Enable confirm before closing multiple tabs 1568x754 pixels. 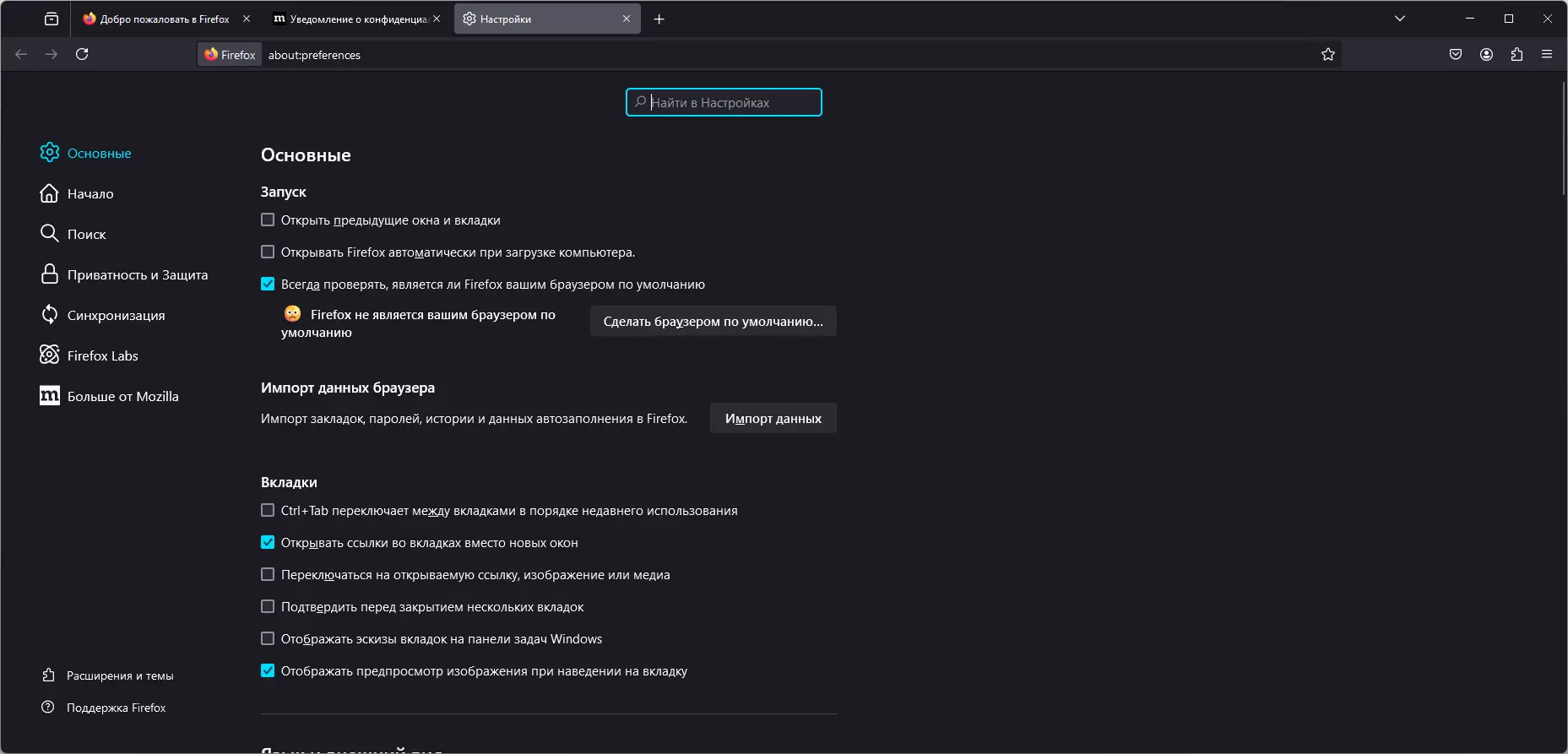click(268, 606)
